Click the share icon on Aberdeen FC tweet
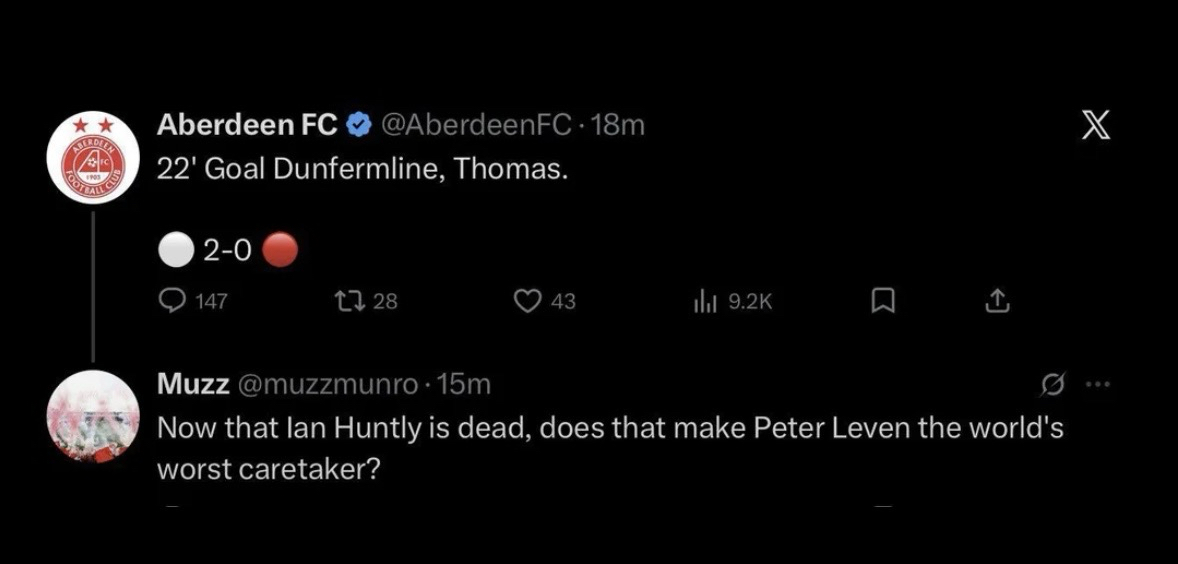1178x564 pixels. (x=995, y=301)
